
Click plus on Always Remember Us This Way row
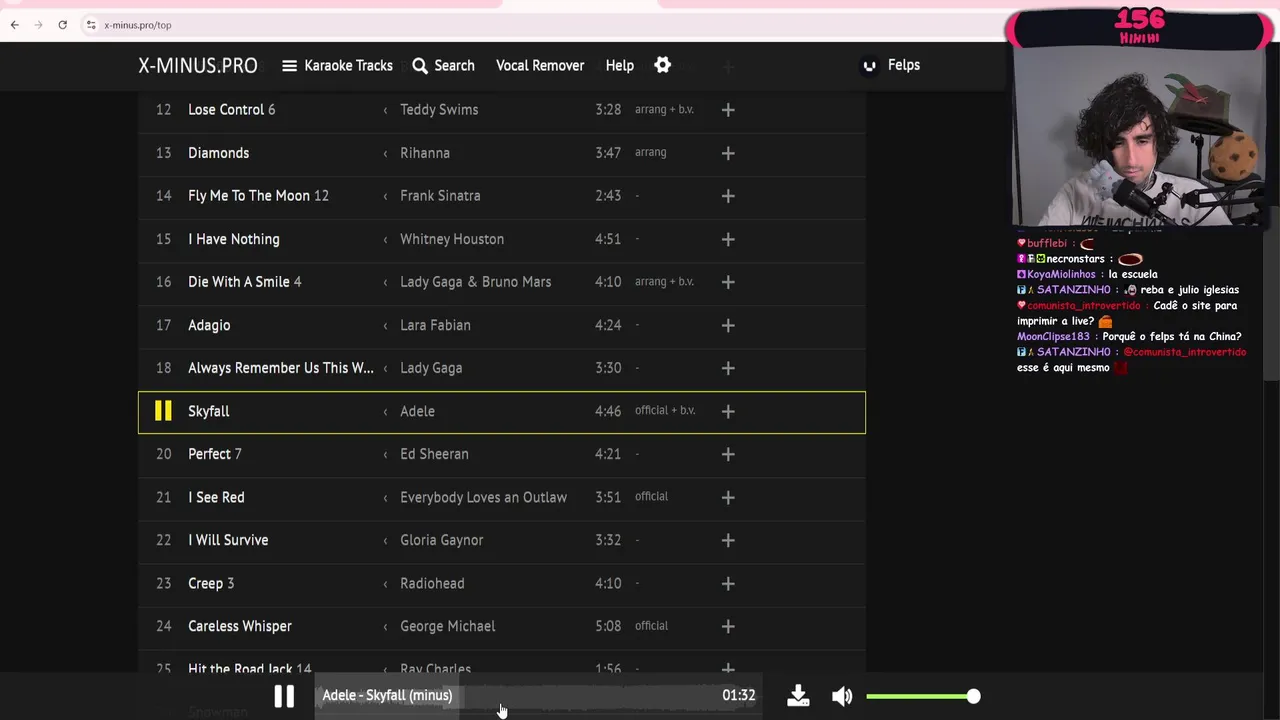tap(728, 368)
